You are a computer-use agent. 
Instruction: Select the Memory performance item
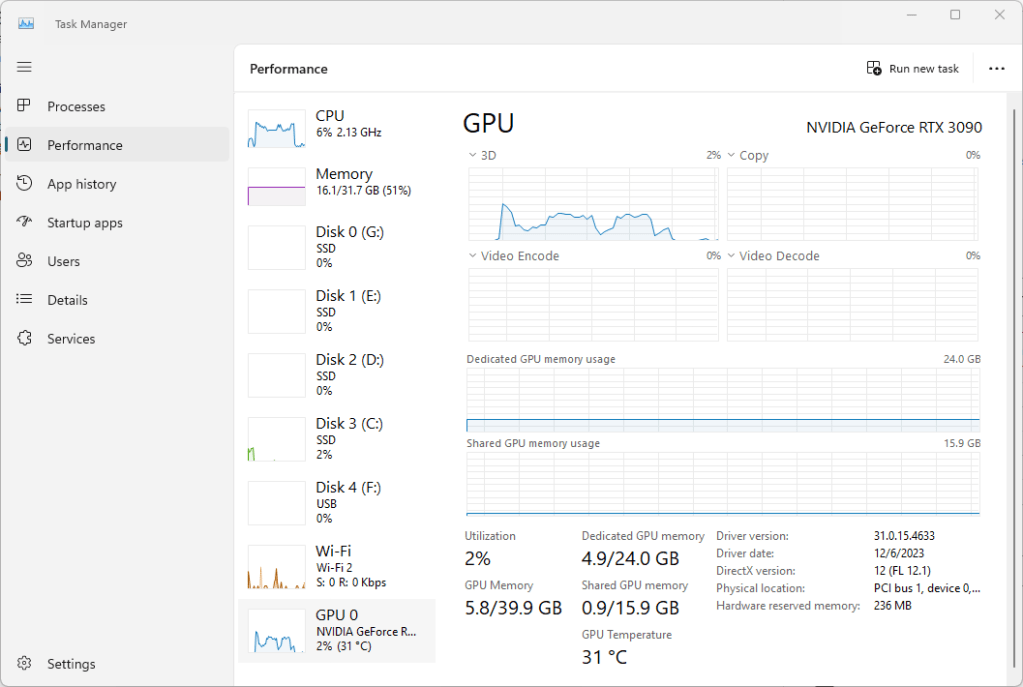coord(343,181)
